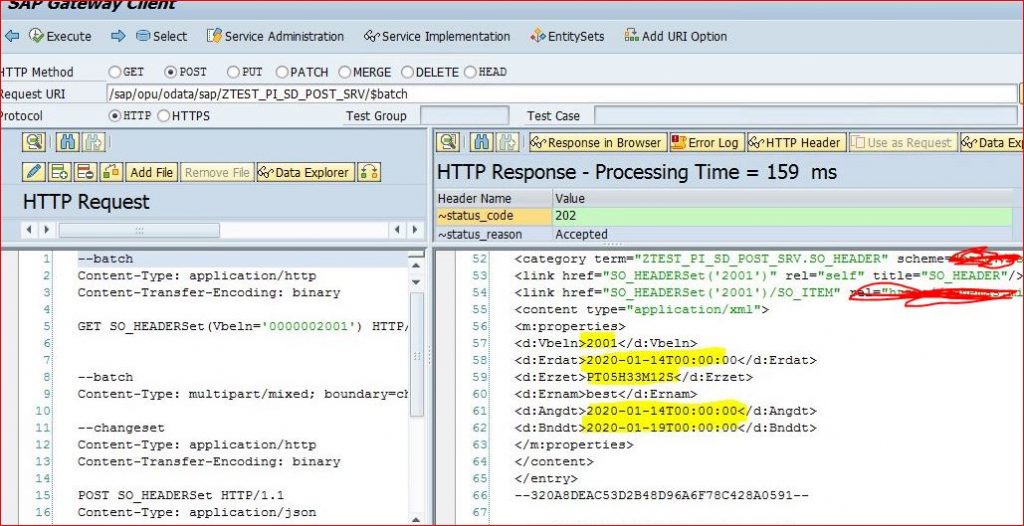Click the d:Bnddt 2020-01-19 response line
The image size is (1024, 526).
point(665,428)
